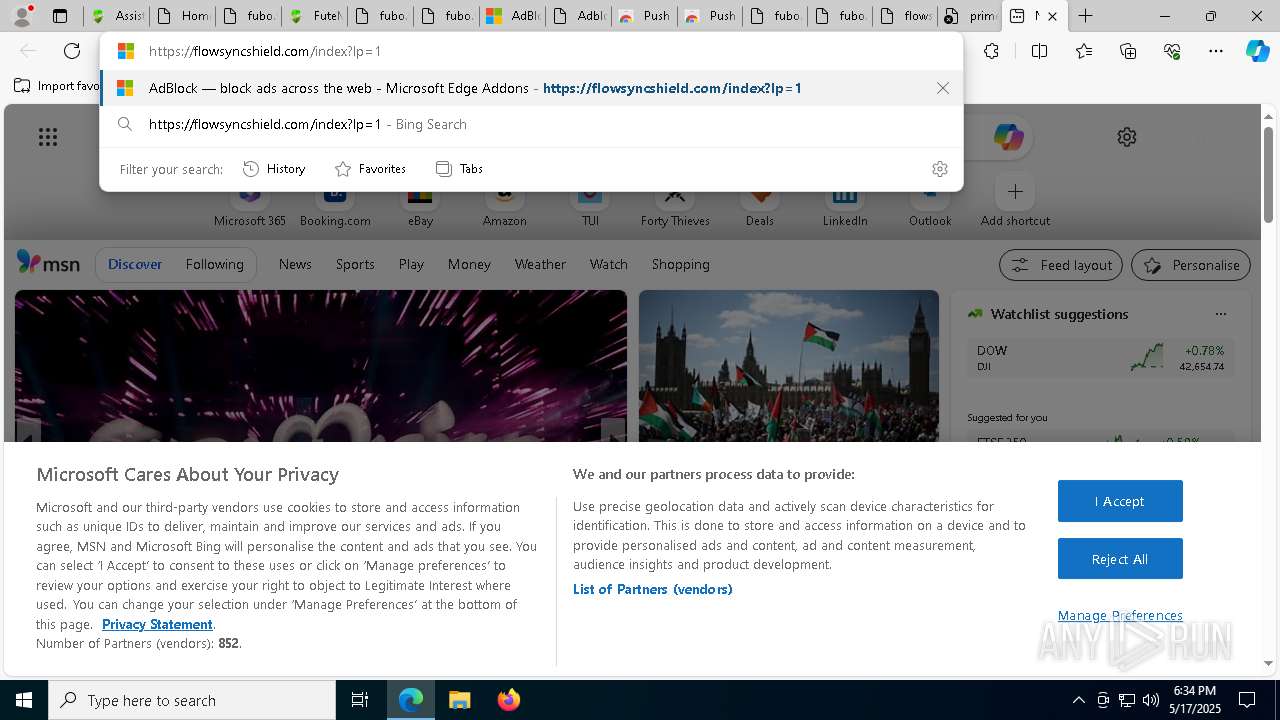
Task: Click the Reject All button
Action: [1120, 559]
